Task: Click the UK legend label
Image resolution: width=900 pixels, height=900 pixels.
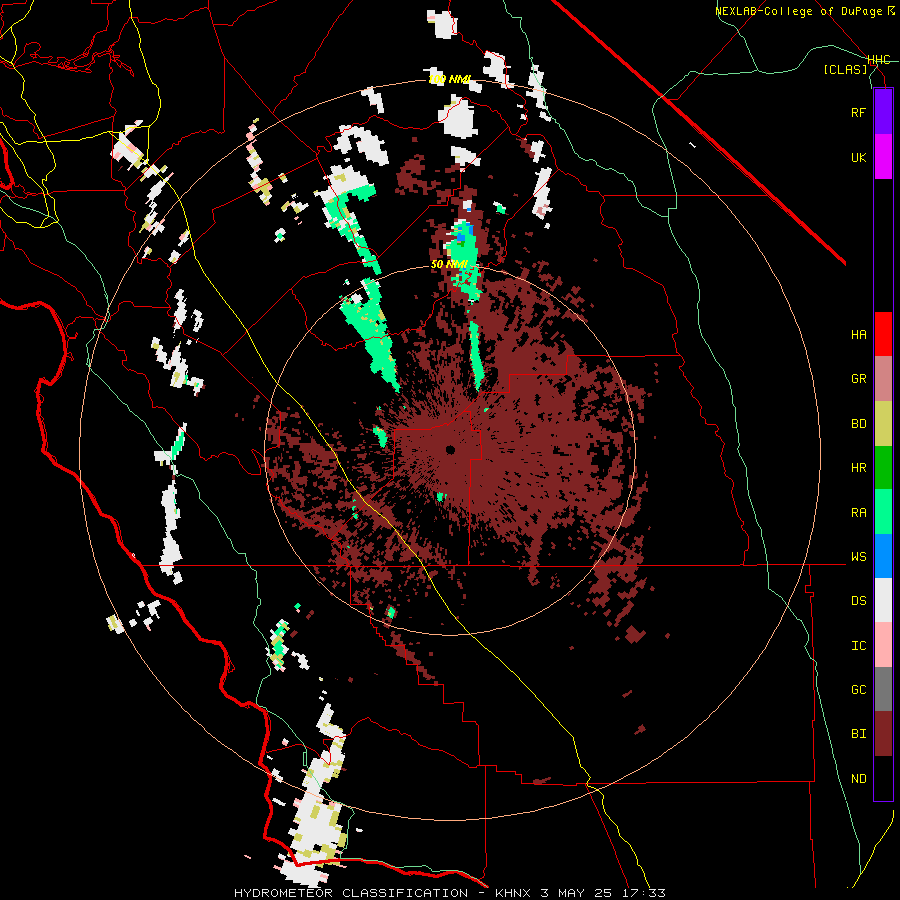Action: 858,157
